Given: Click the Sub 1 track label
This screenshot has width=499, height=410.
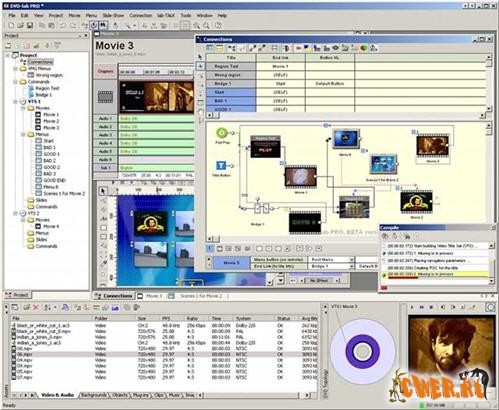Looking at the screenshot, I should pos(105,168).
